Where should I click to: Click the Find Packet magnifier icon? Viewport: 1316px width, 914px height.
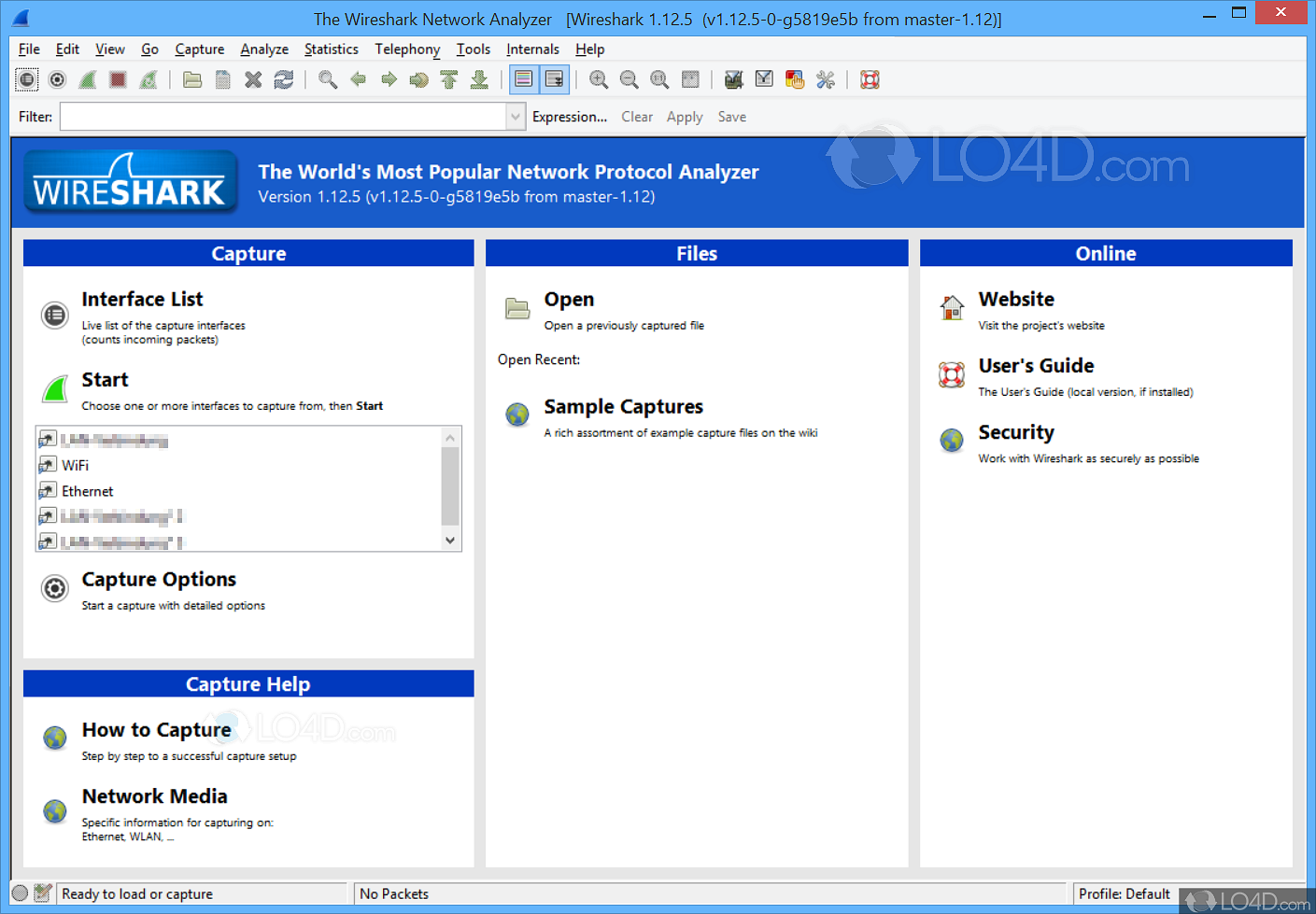327,79
